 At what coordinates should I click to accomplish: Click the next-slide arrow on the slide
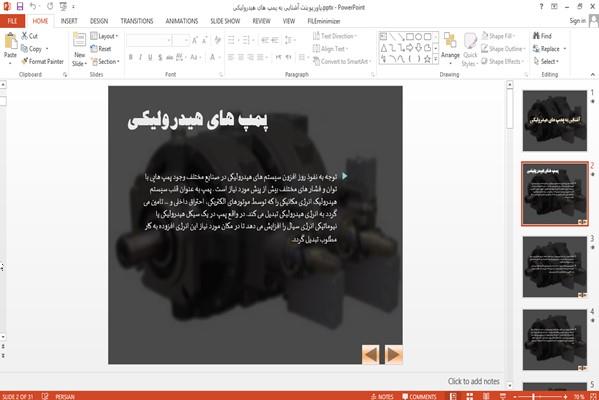[x=393, y=355]
